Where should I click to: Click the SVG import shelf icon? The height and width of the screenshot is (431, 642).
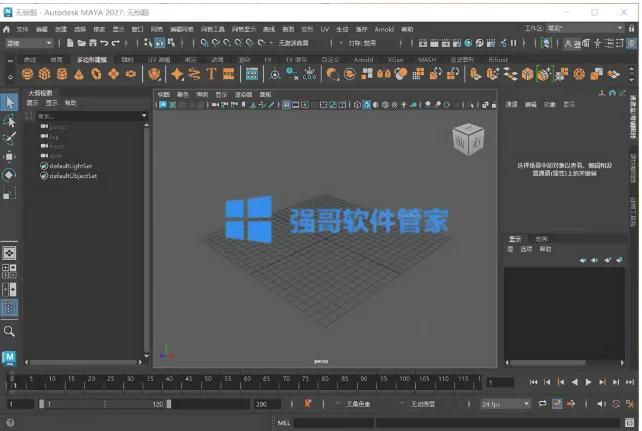click(x=228, y=74)
